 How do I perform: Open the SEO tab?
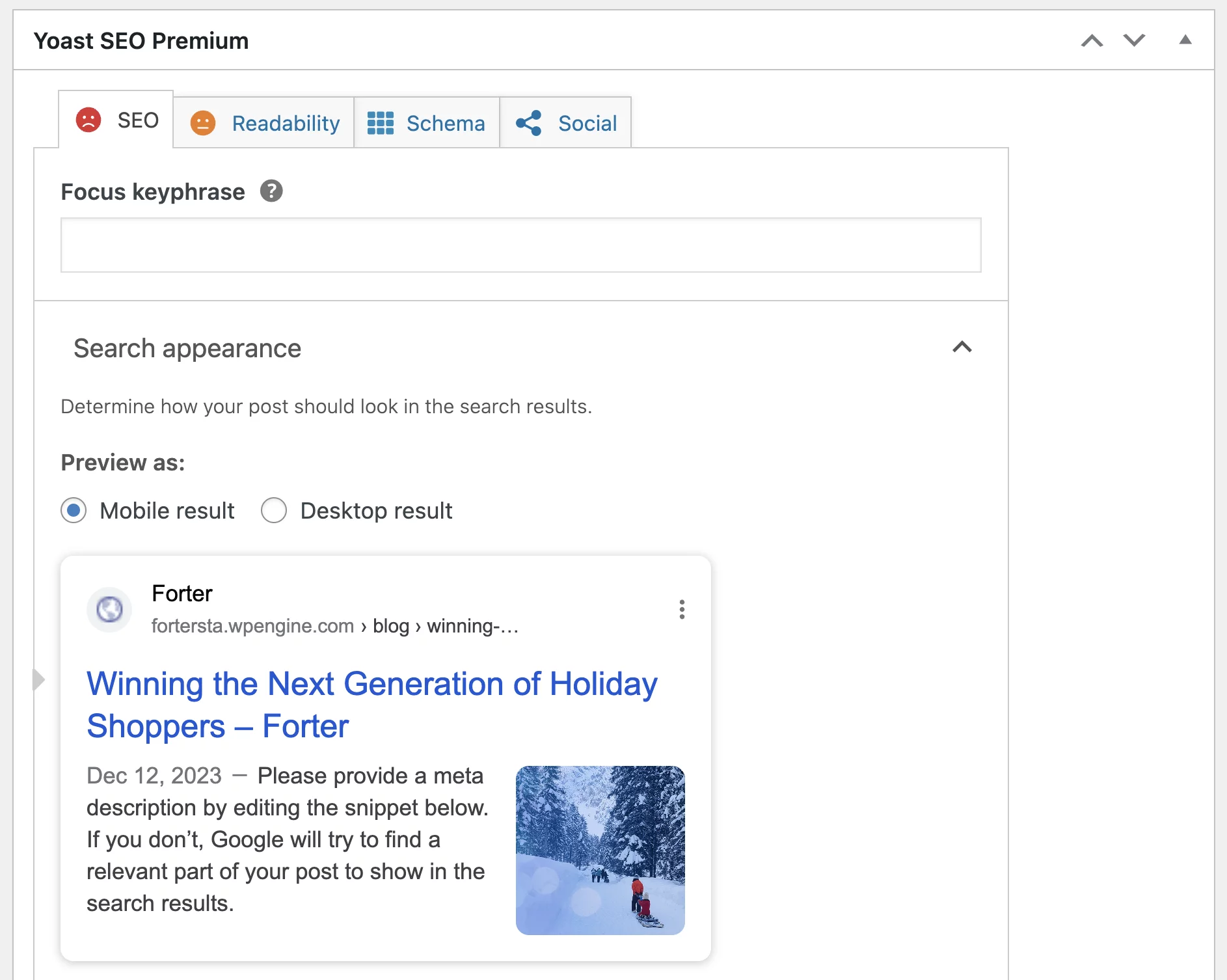[x=116, y=120]
